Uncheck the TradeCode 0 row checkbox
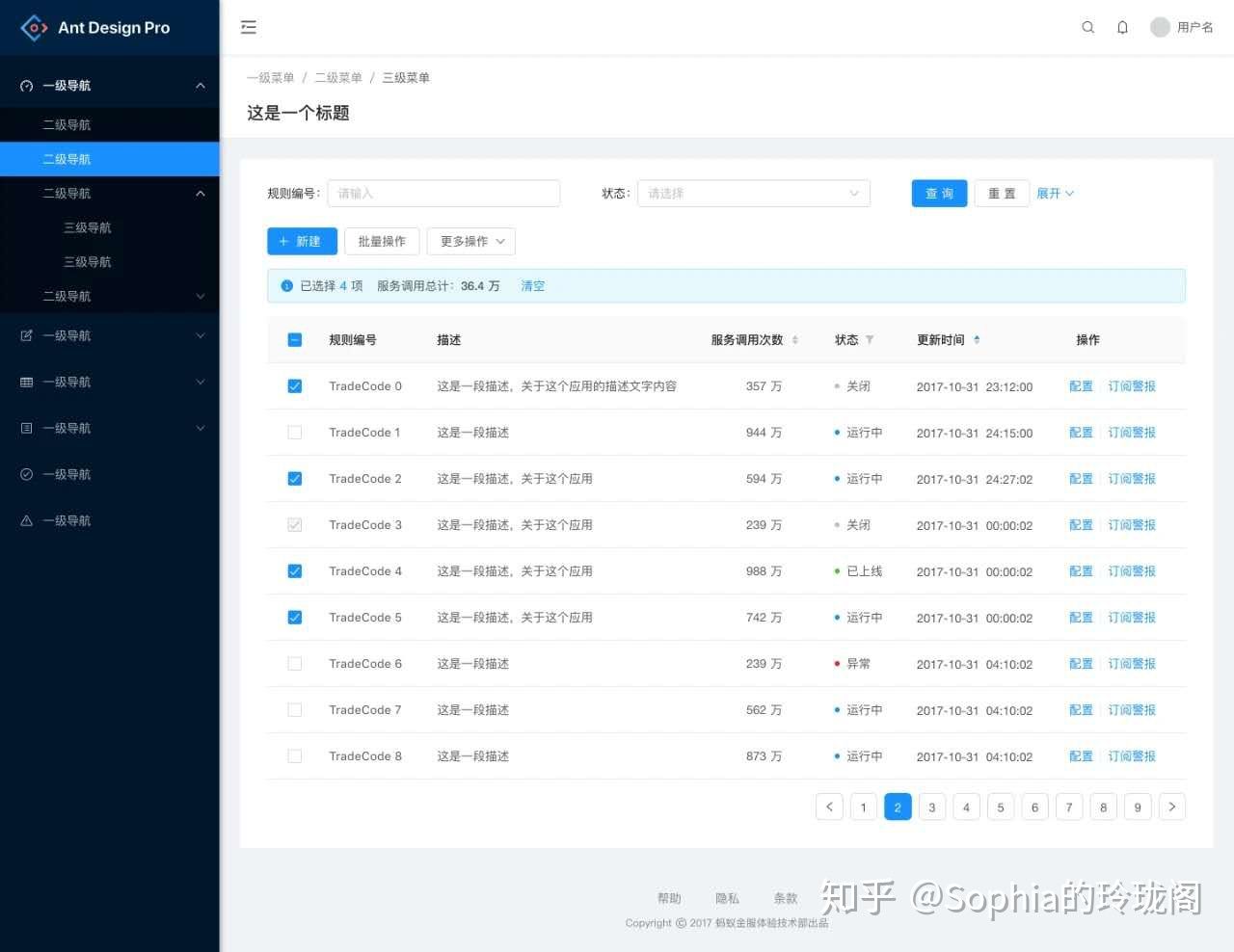This screenshot has width=1234, height=952. pyautogui.click(x=294, y=385)
